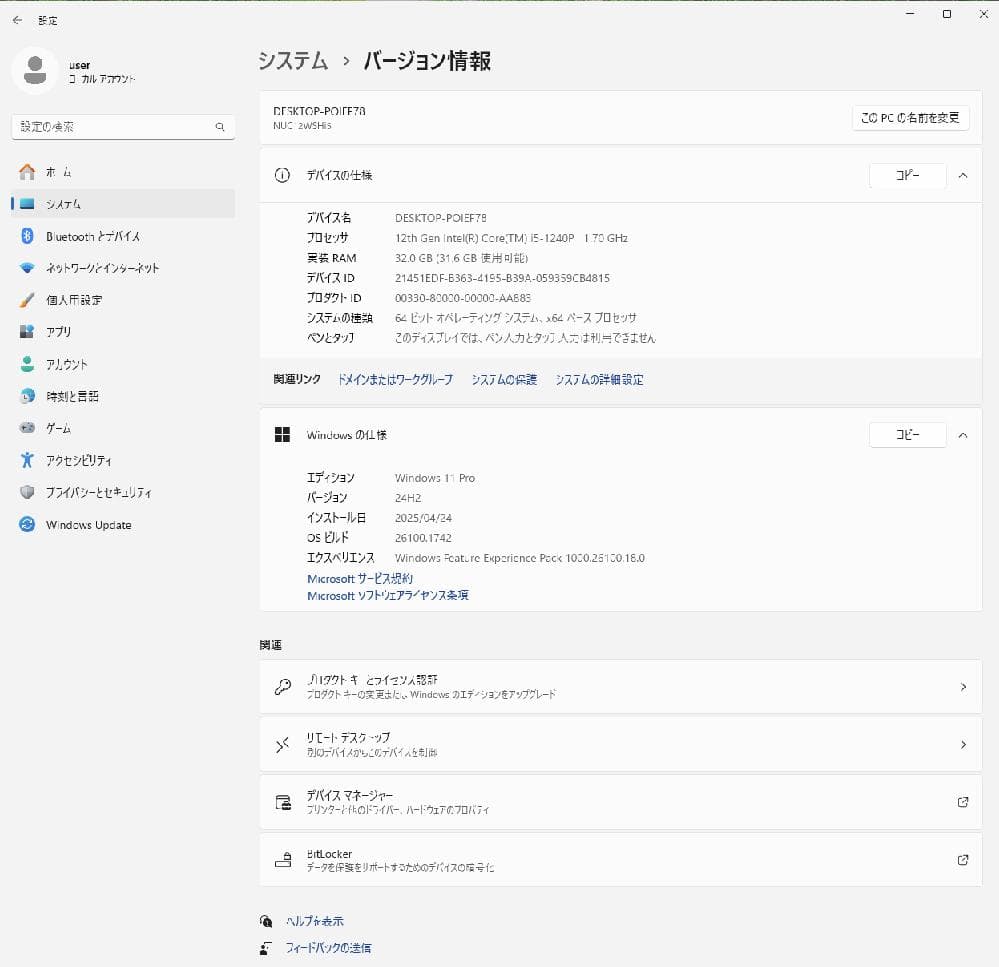999x967 pixels.
Task: Go to ホーム in the sidebar
Action: click(58, 172)
